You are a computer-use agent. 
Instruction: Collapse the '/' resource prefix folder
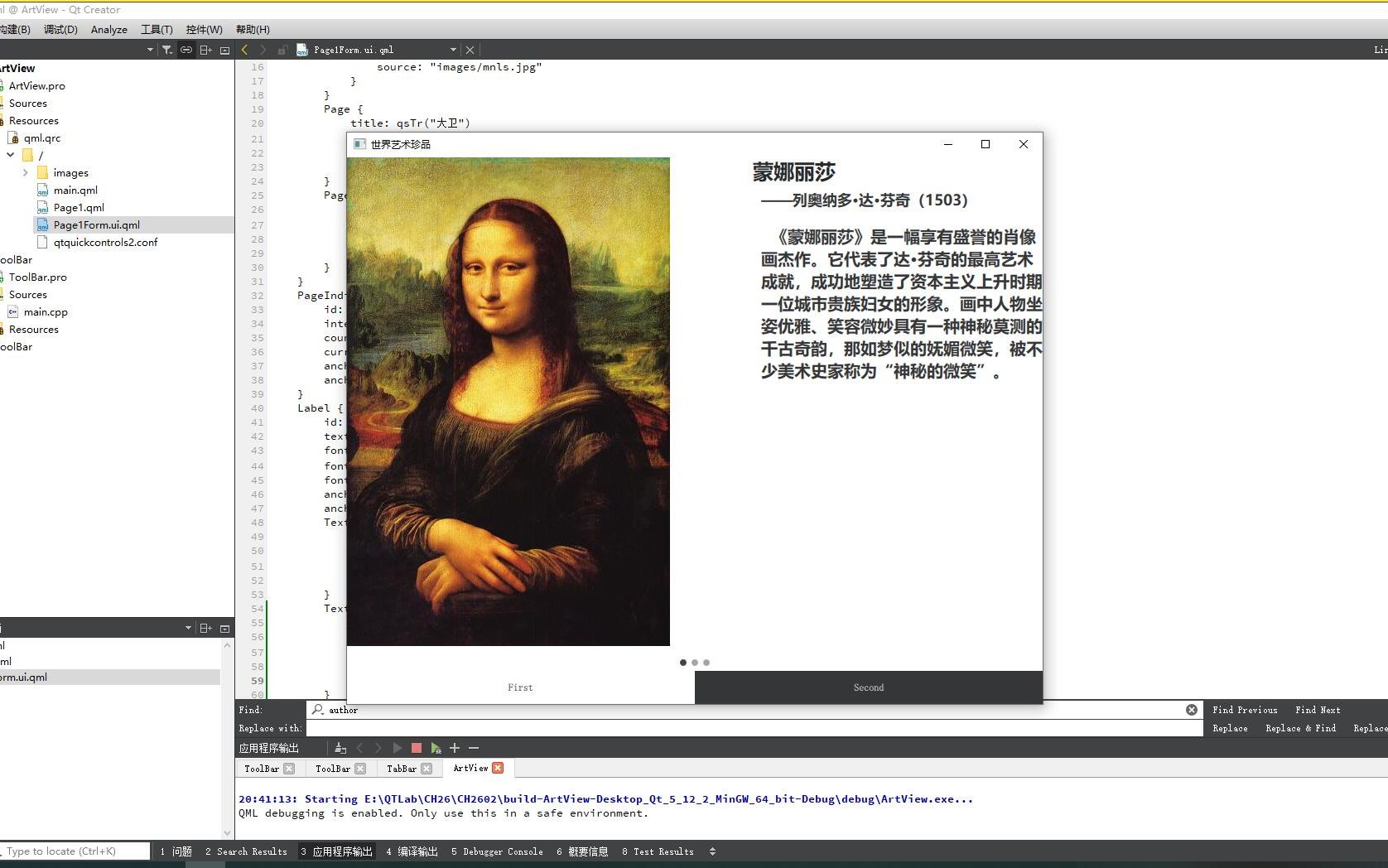(x=11, y=155)
